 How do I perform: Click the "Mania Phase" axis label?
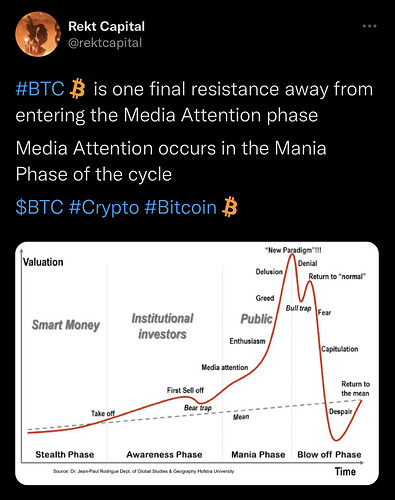click(x=258, y=455)
